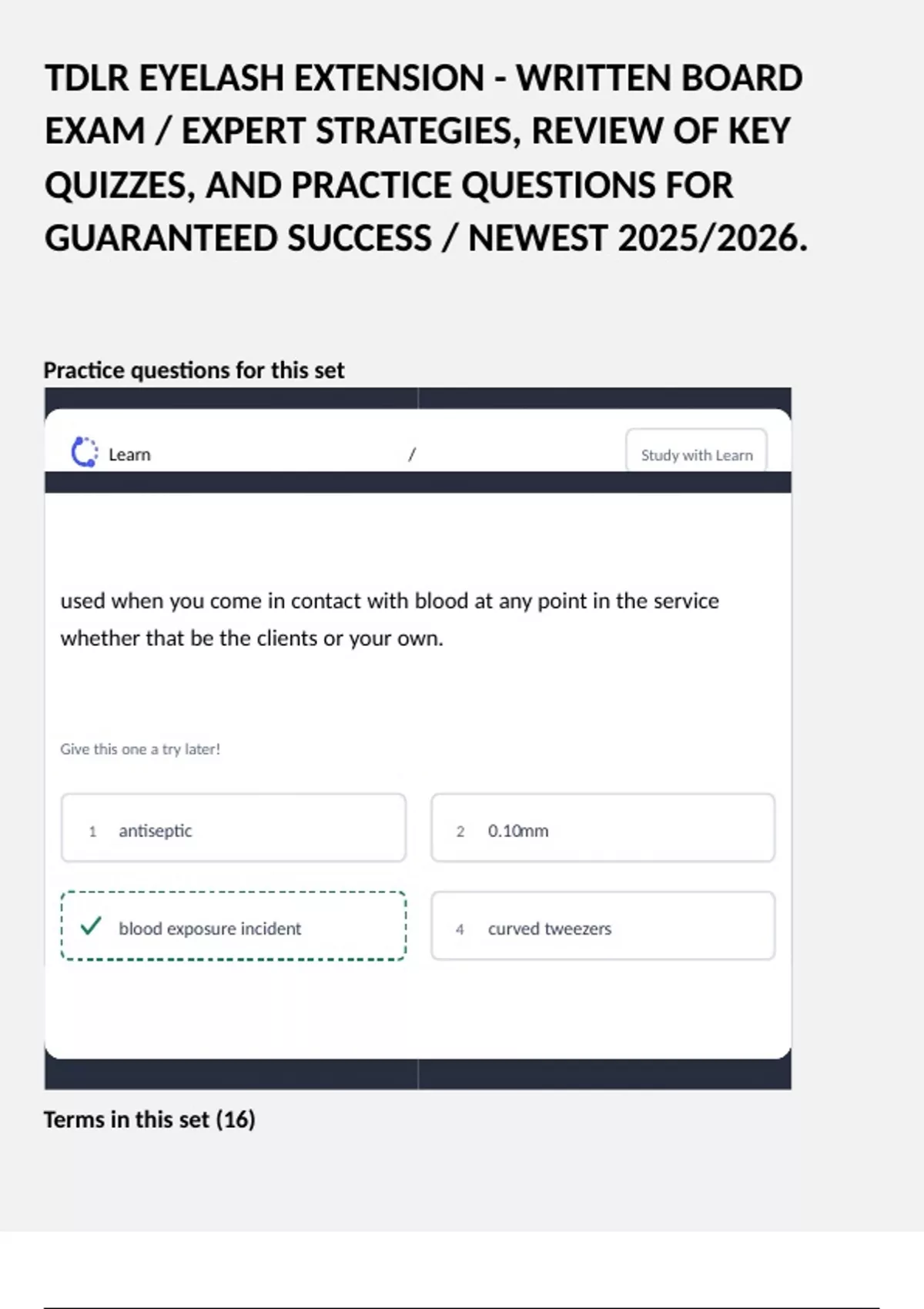Click the number 4 answer badge
Screen dimensions: 924x1309
[460, 929]
